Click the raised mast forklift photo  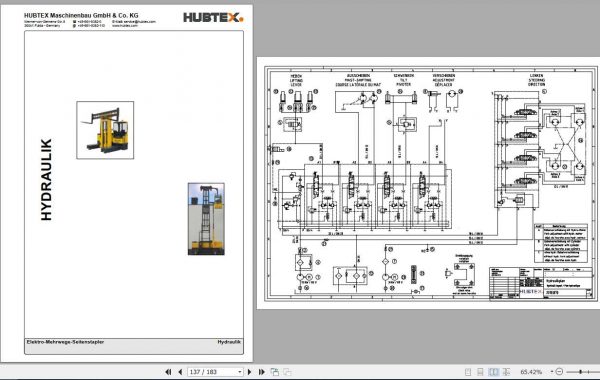206,219
